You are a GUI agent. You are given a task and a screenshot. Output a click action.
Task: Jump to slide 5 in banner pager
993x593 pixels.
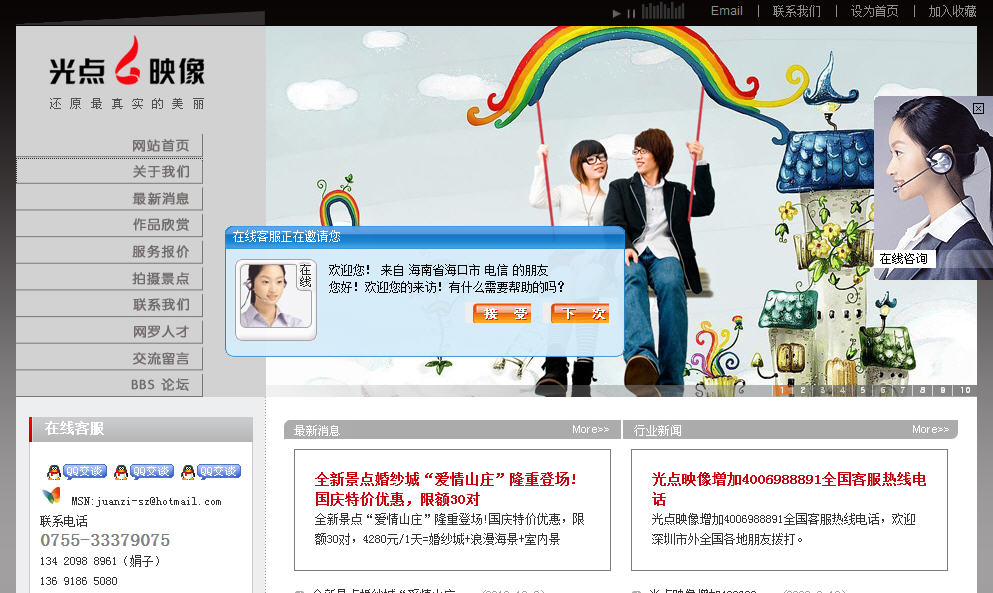(x=862, y=391)
